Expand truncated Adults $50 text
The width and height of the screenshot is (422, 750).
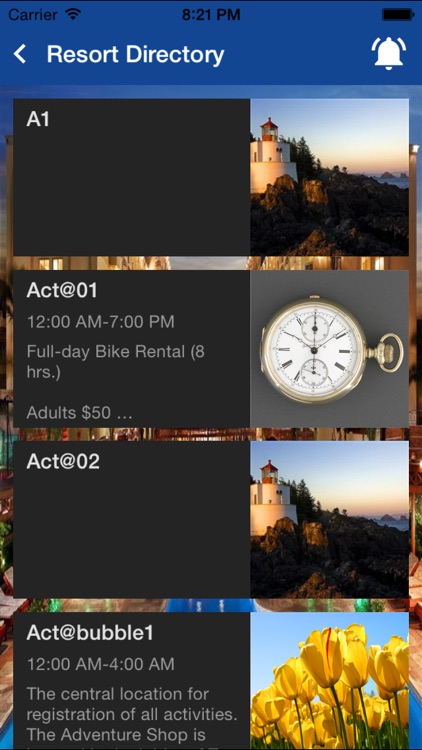click(79, 412)
